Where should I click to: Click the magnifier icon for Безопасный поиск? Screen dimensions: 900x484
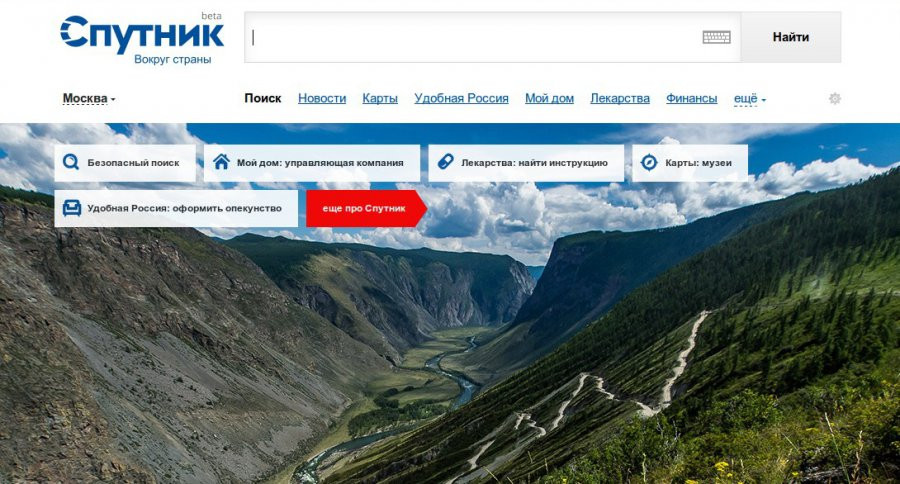click(x=71, y=162)
